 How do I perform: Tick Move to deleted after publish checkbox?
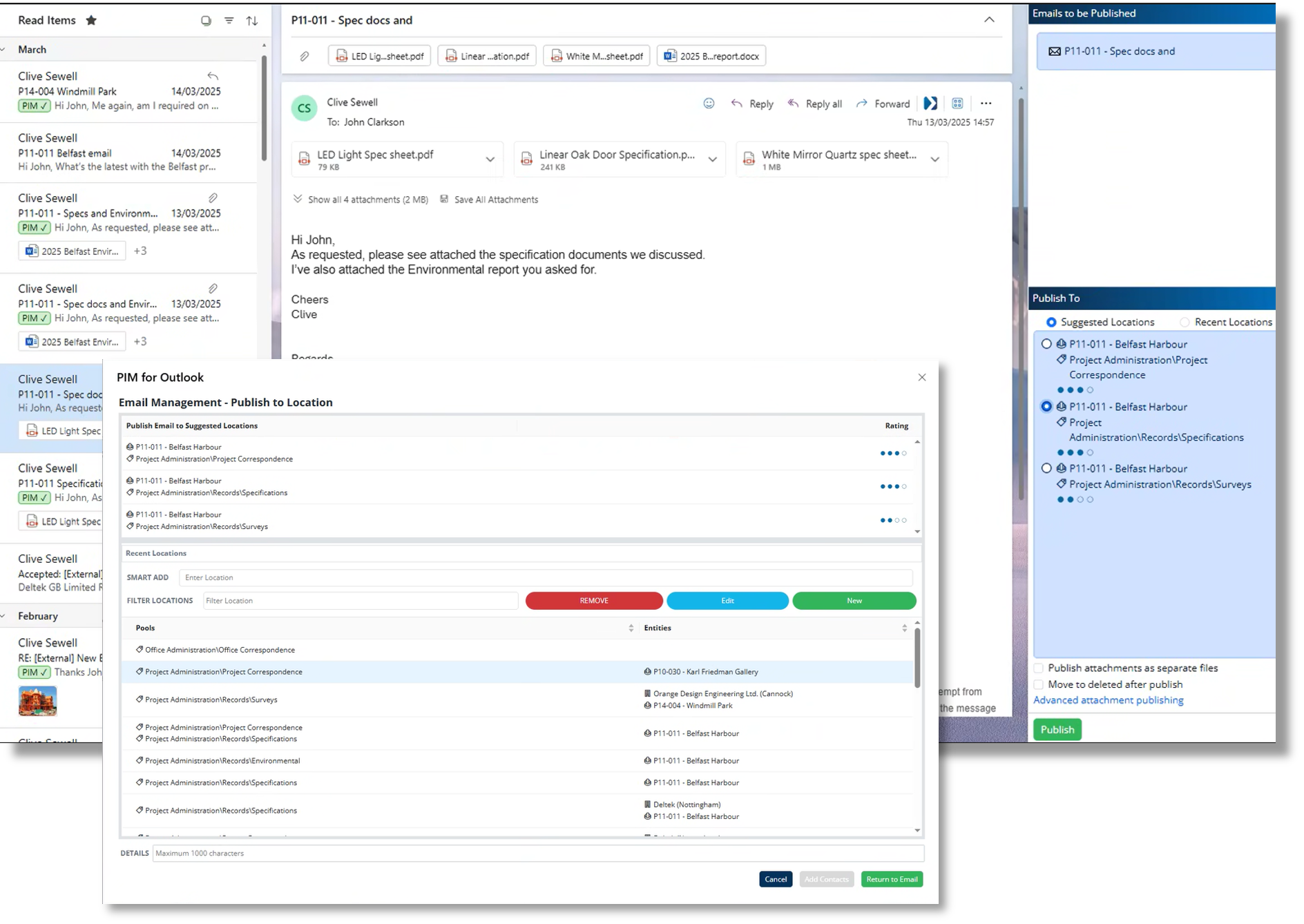tap(1039, 684)
